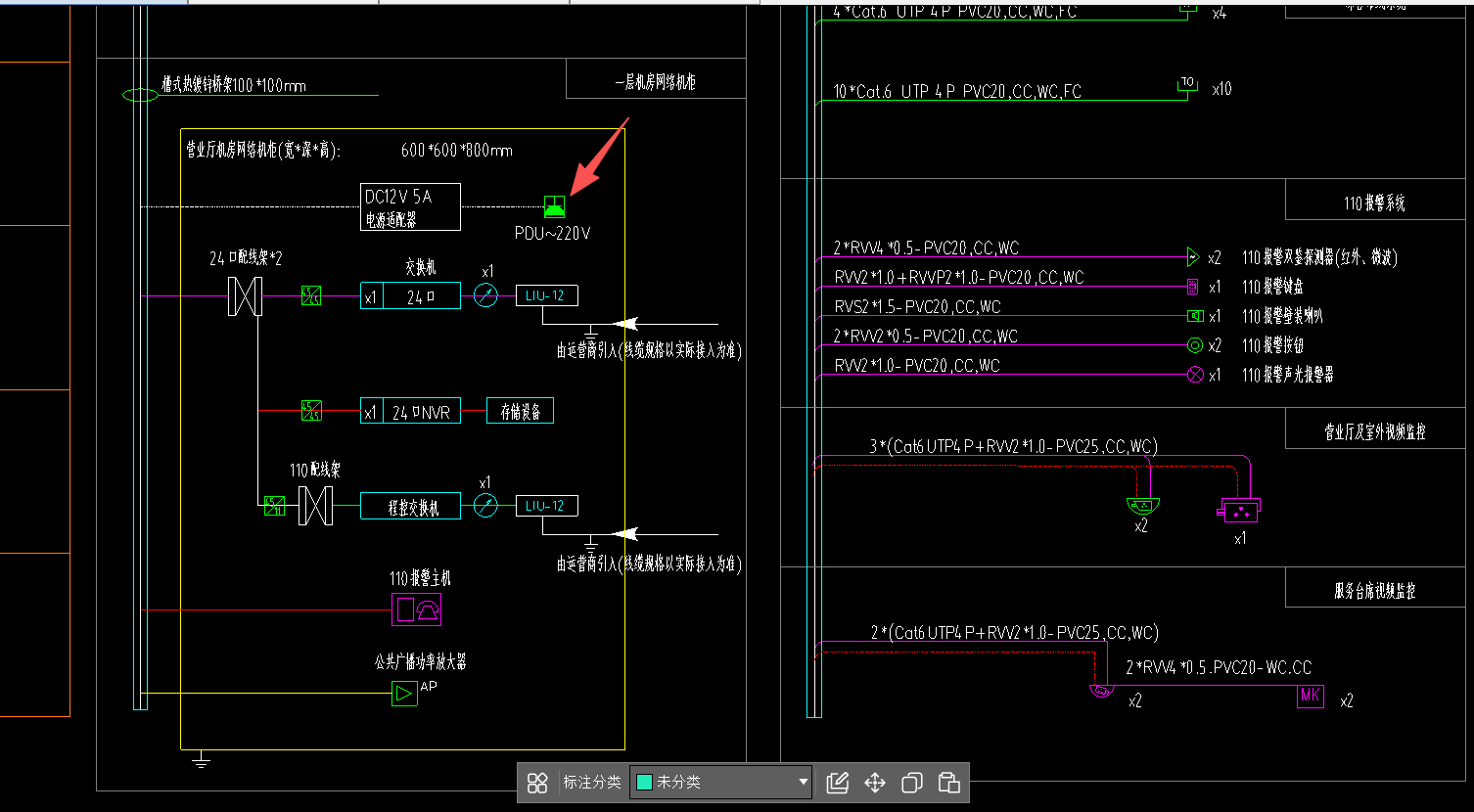
Task: Select the 24口配线架 patch panel symbol
Action: tap(244, 295)
